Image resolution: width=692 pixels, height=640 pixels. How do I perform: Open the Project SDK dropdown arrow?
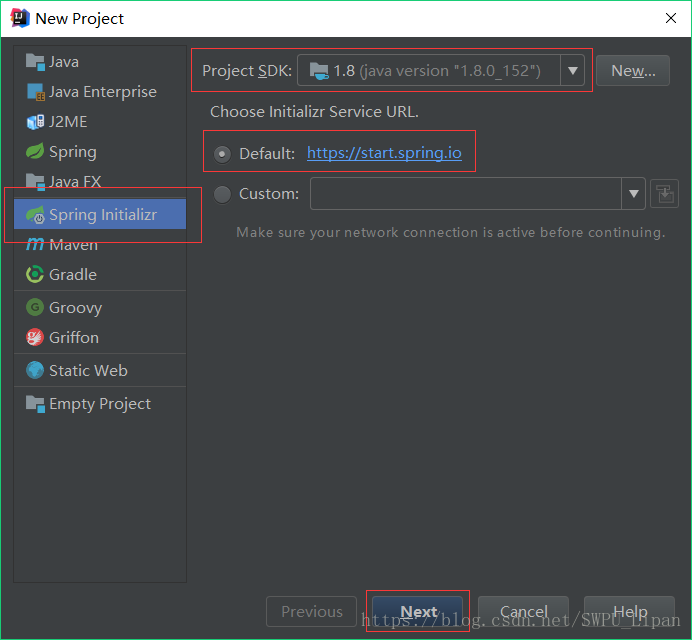click(x=572, y=71)
